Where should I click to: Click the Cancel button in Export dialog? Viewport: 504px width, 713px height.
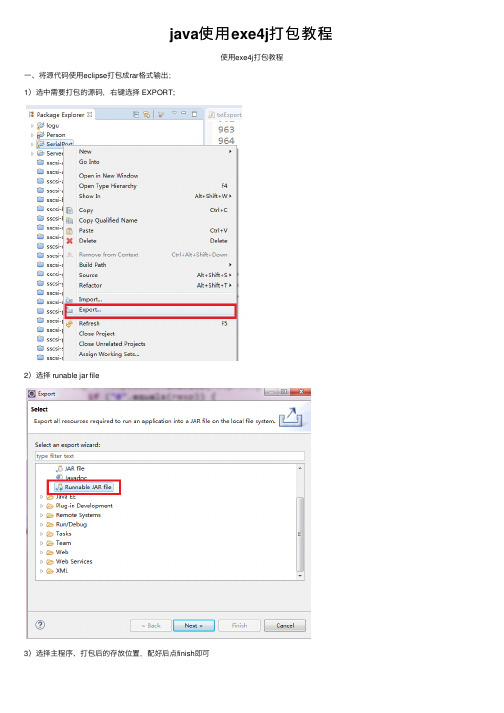285,626
